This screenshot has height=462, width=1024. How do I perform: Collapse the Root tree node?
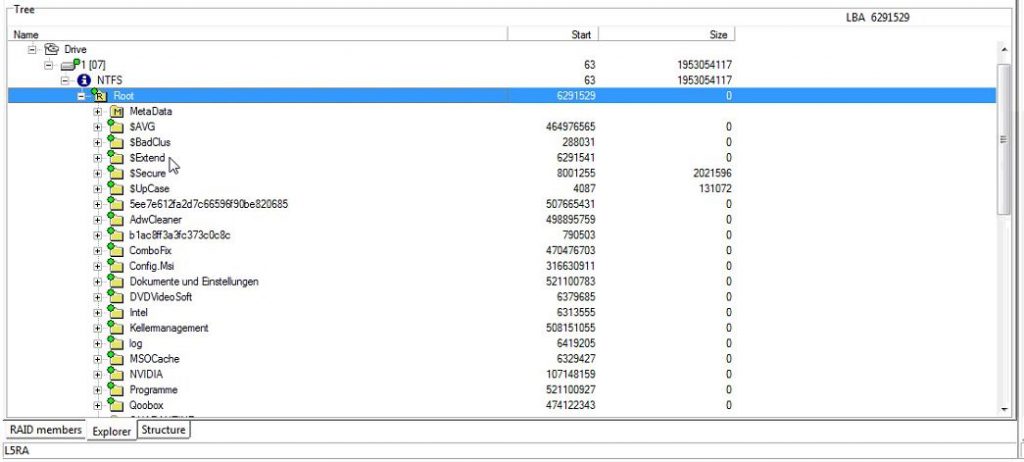[x=82, y=96]
